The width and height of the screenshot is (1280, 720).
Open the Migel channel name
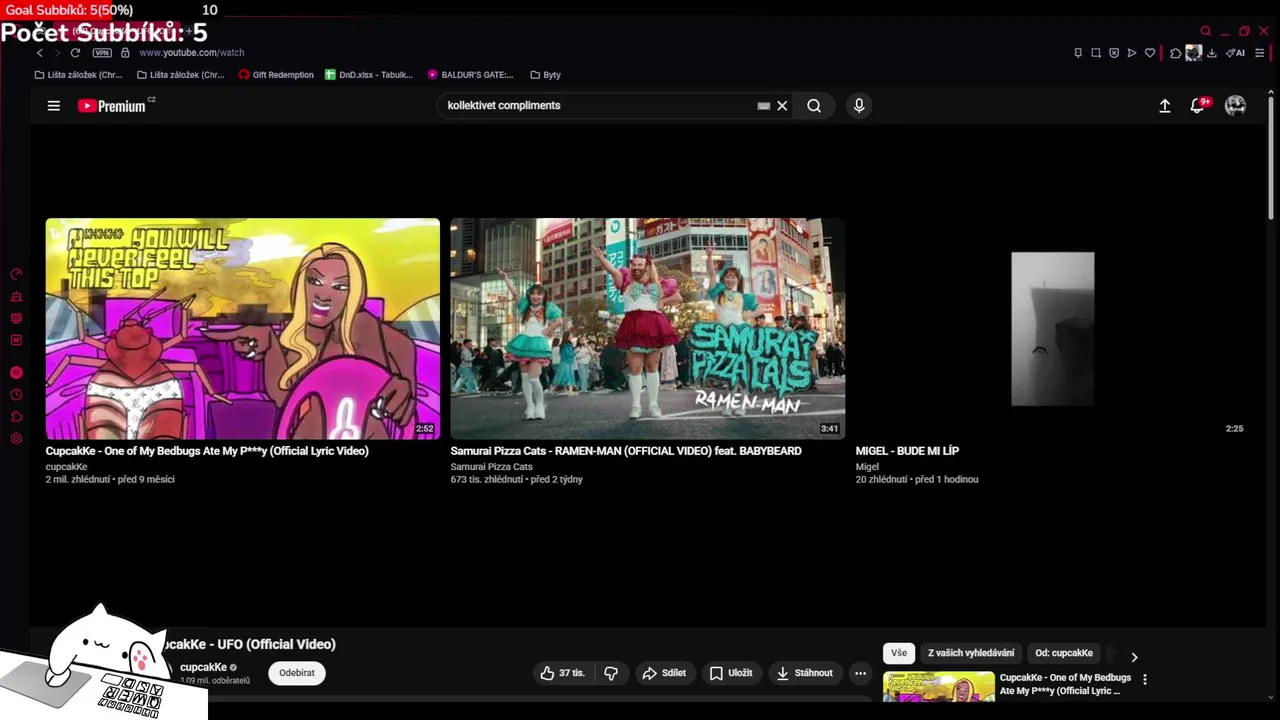click(867, 467)
